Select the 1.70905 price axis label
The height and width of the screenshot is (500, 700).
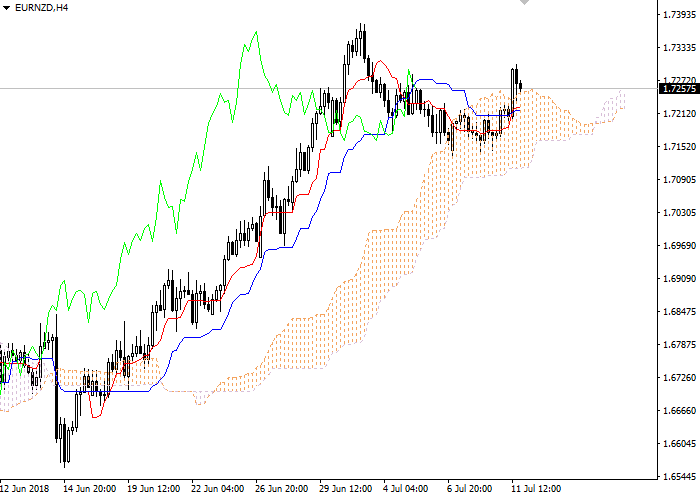coord(679,179)
